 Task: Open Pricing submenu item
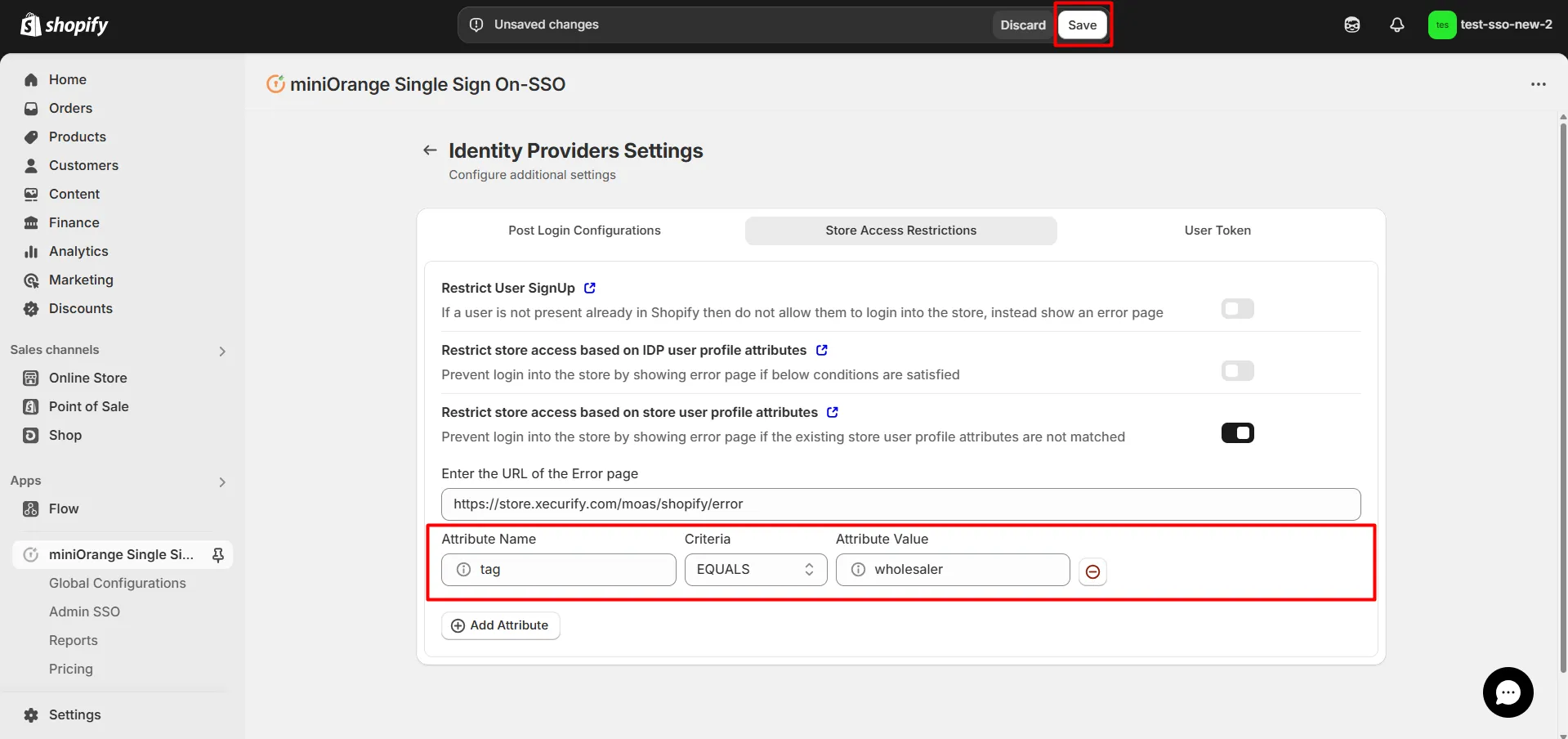[70, 669]
